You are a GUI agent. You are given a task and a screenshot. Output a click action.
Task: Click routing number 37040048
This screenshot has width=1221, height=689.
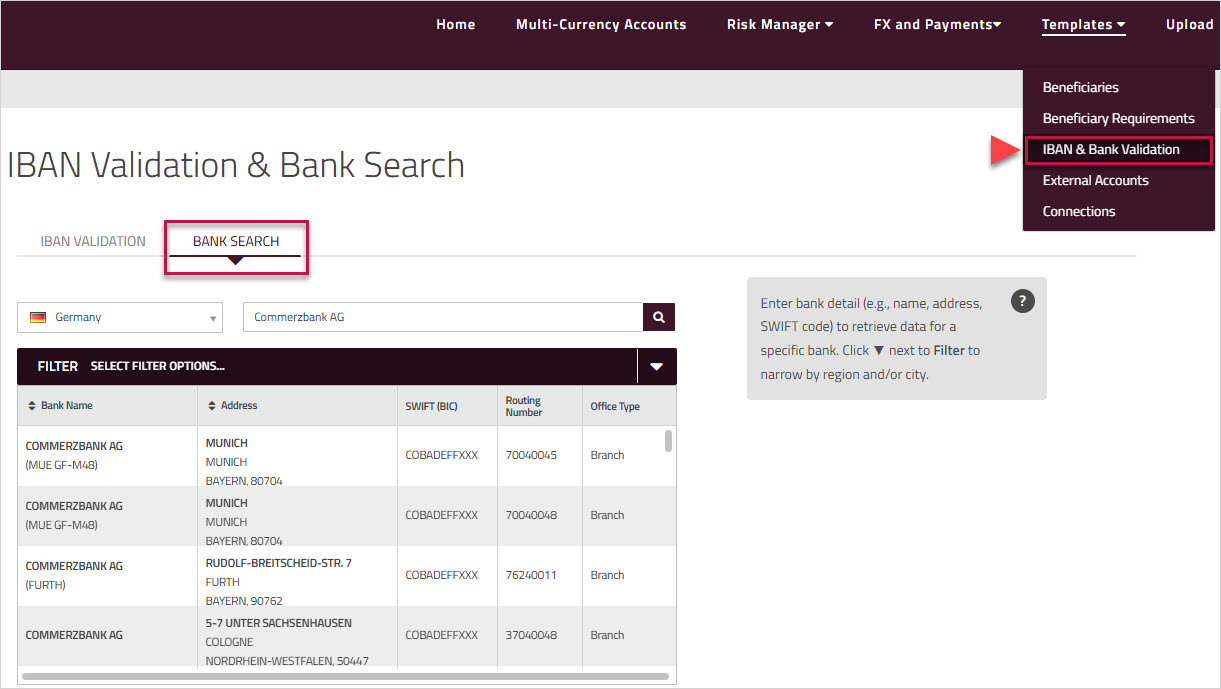[x=531, y=635]
